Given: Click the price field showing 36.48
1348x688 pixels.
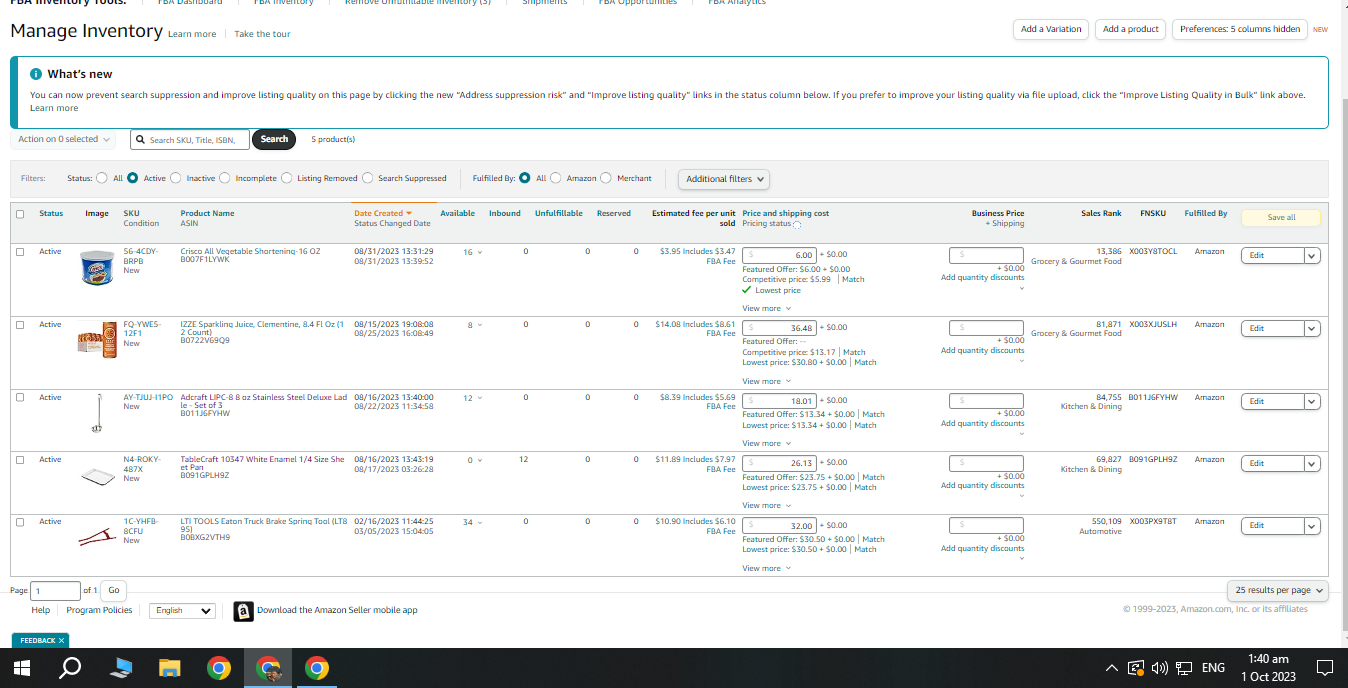Looking at the screenshot, I should 780,328.
